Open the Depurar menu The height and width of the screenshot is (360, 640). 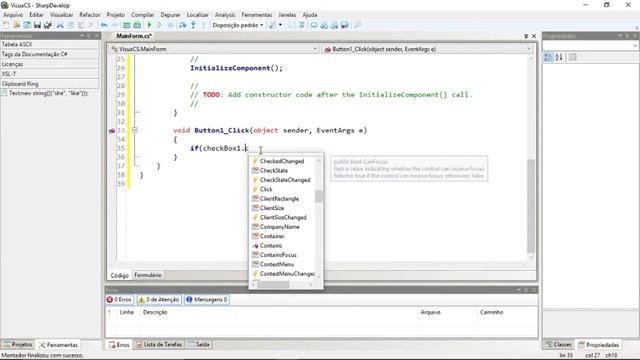170,15
